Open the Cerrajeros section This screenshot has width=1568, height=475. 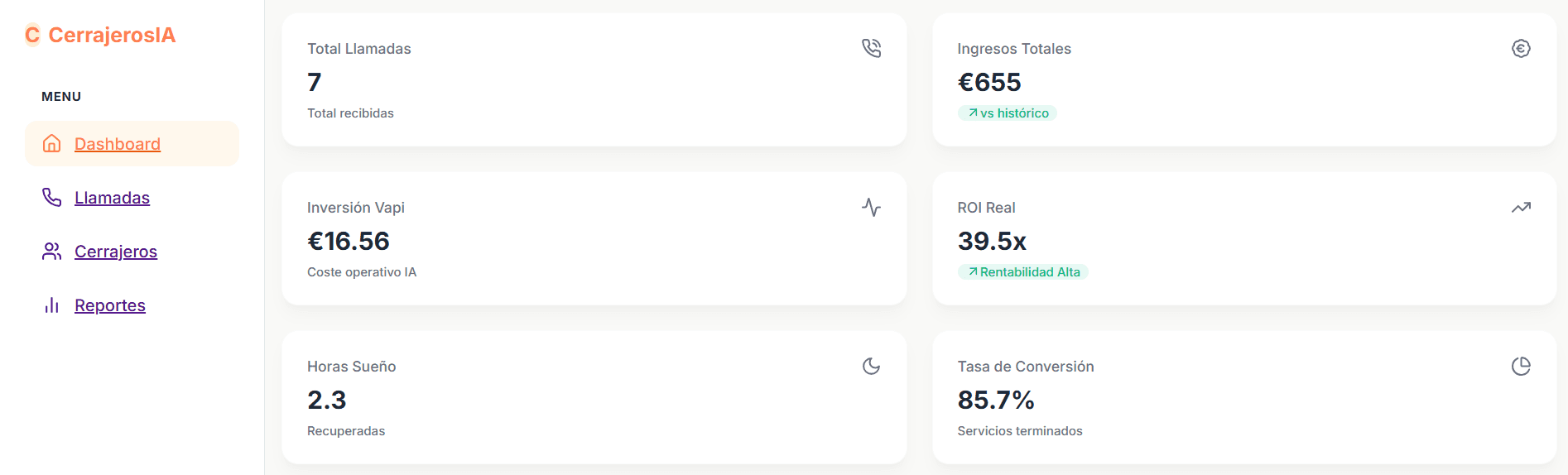pos(116,252)
